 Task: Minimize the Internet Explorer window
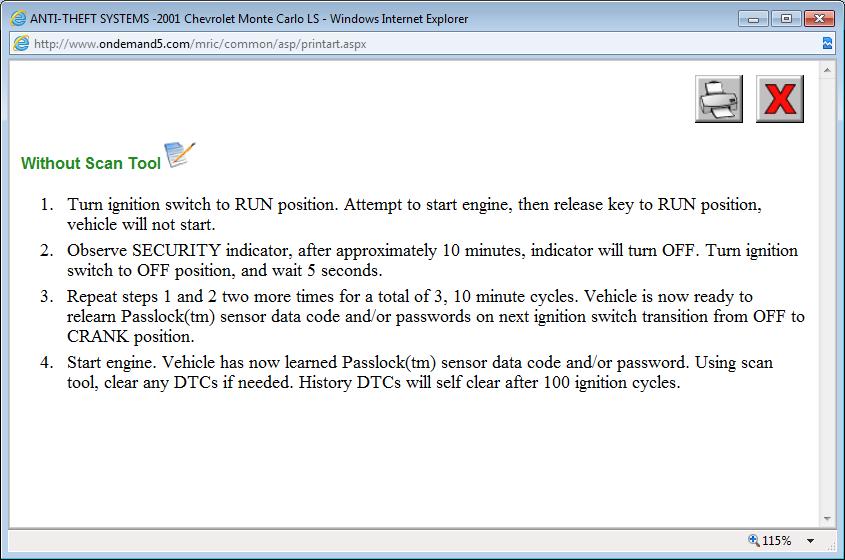pos(753,19)
